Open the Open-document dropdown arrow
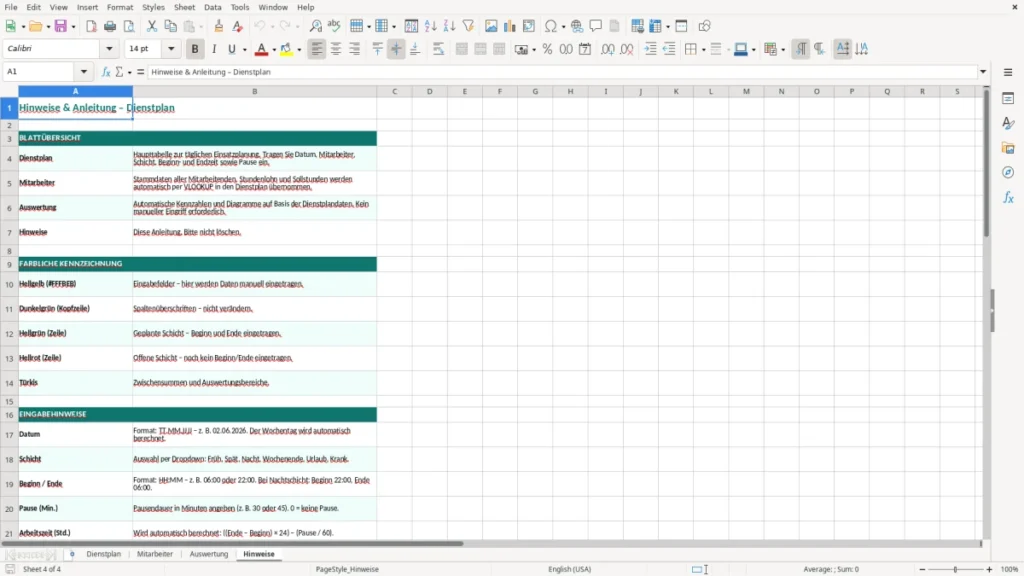Image resolution: width=1024 pixels, height=576 pixels. (x=48, y=27)
